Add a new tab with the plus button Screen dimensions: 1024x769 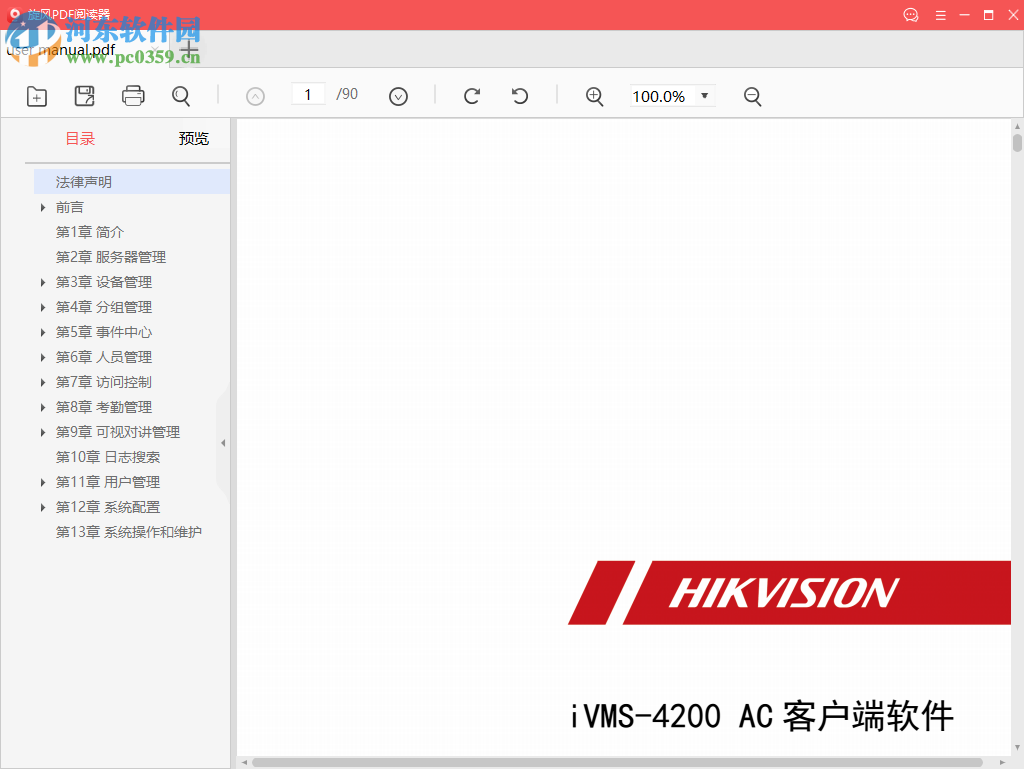pos(189,50)
